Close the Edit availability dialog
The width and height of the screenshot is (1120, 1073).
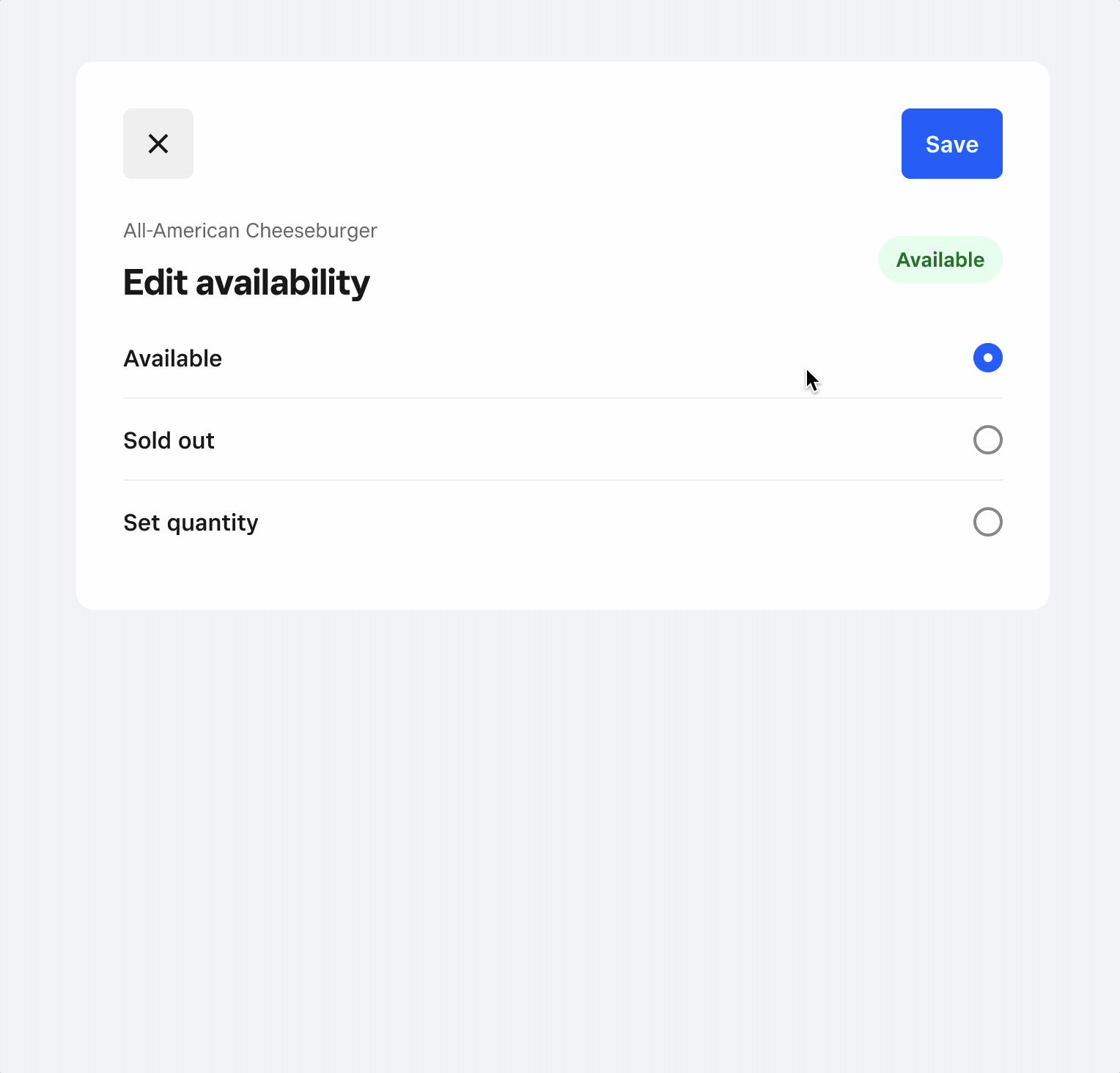click(158, 144)
